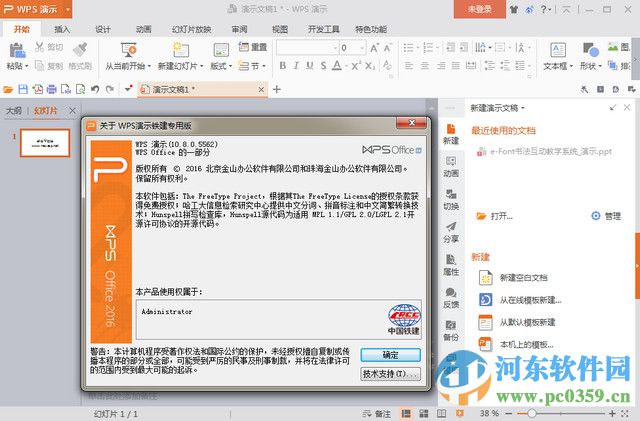This screenshot has width=640, height=421.
Task: Expand the WPS 演示 application menu arrow
Action: click(68, 9)
